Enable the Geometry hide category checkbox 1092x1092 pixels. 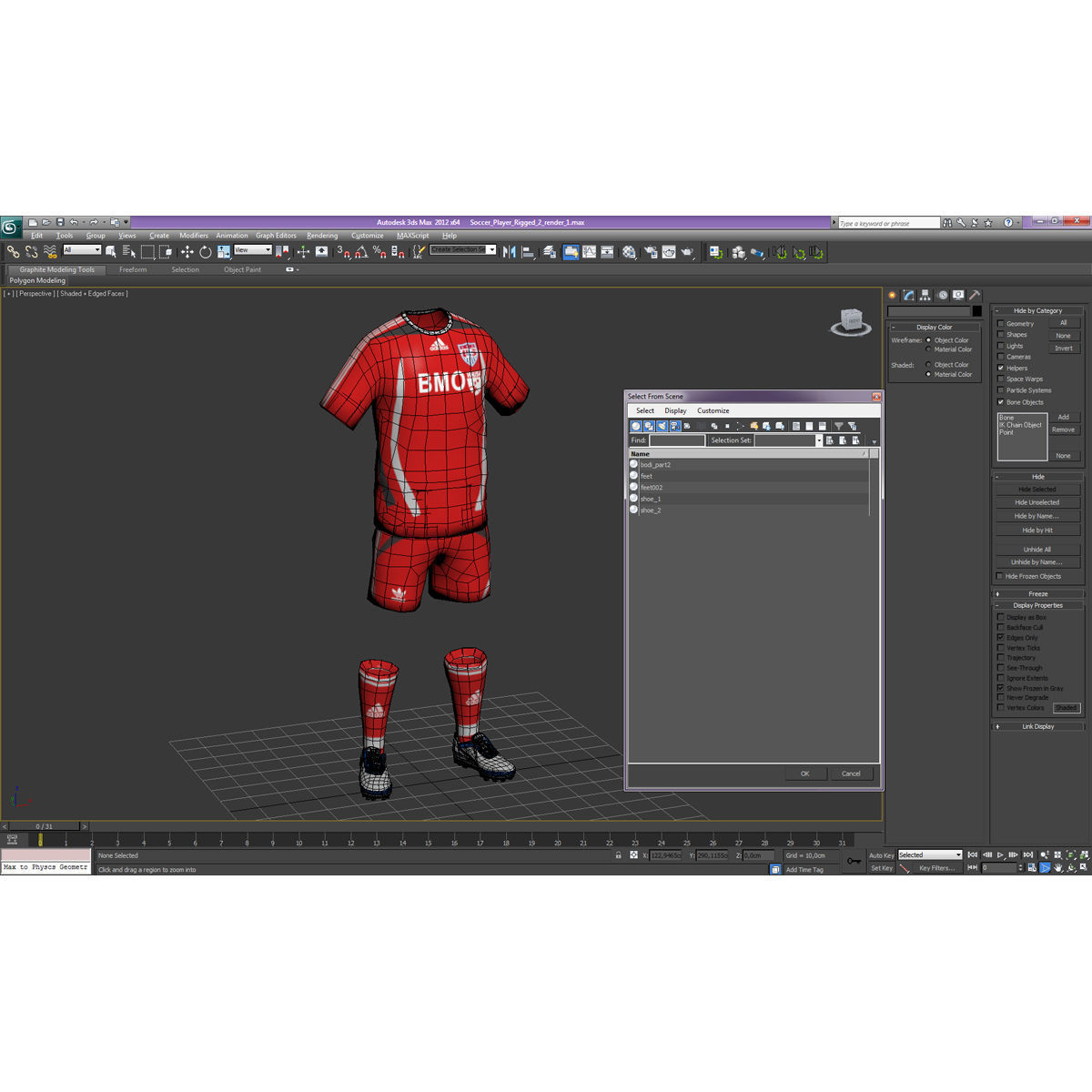point(1000,324)
